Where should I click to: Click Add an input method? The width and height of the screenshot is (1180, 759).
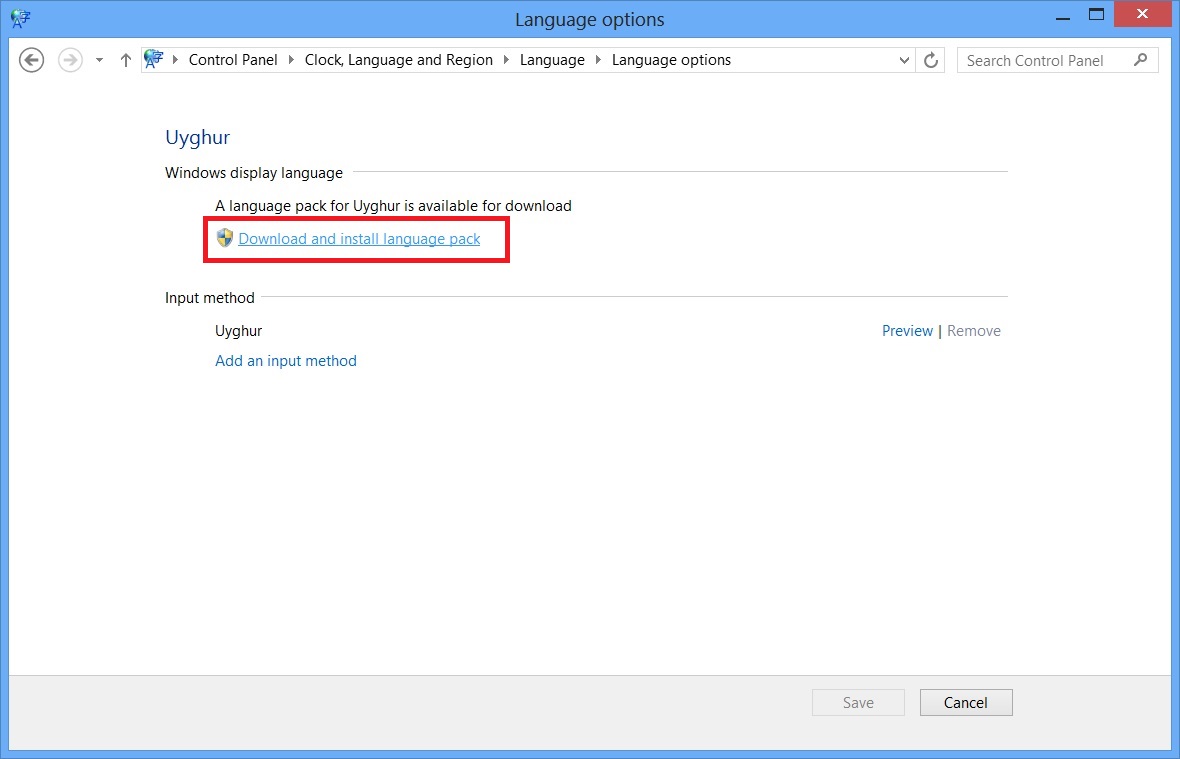[x=286, y=361]
